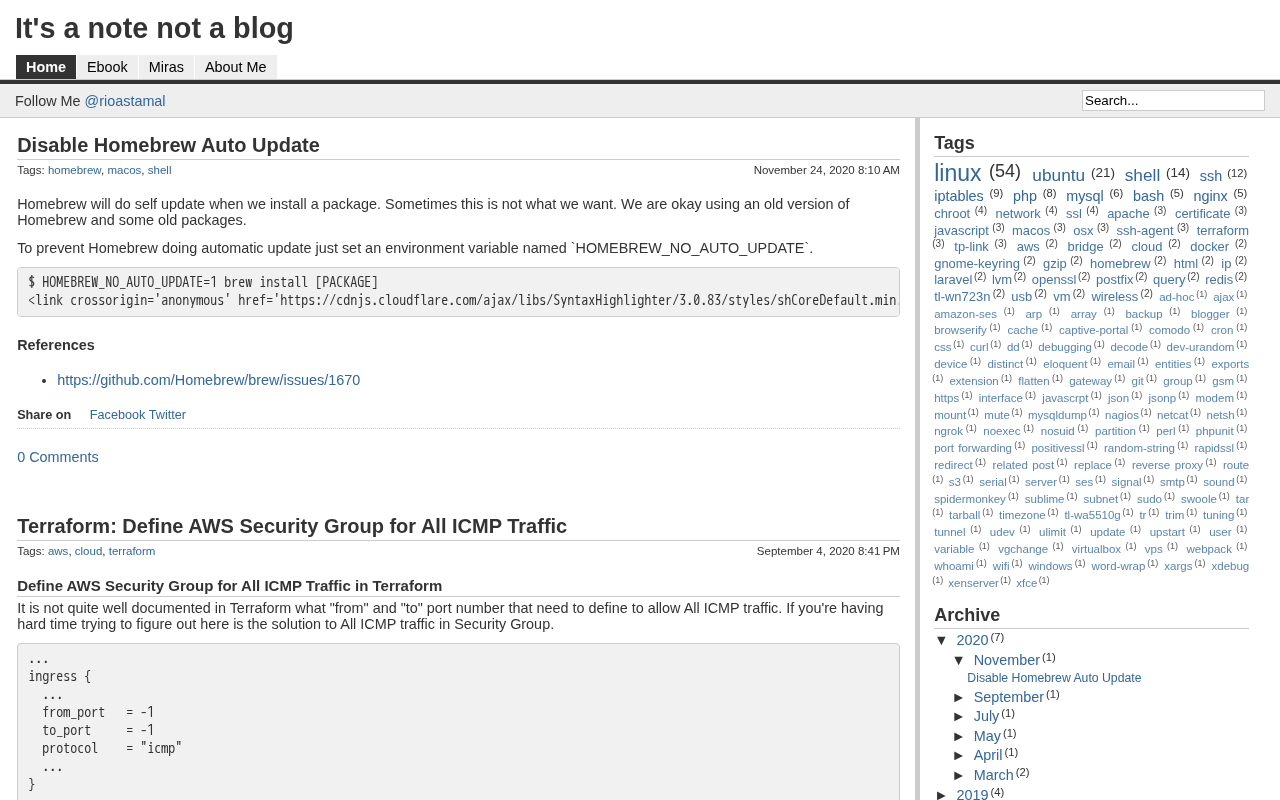Collapse the 2020 archive year triangle
Screen dimensions: 1280x800
point(941,640)
